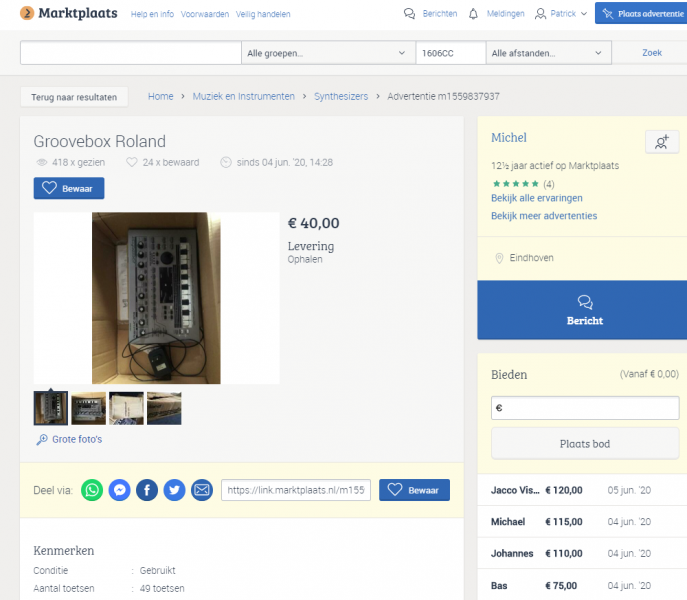Share via Twitter icon
Screen dimensions: 687x600
pos(174,490)
